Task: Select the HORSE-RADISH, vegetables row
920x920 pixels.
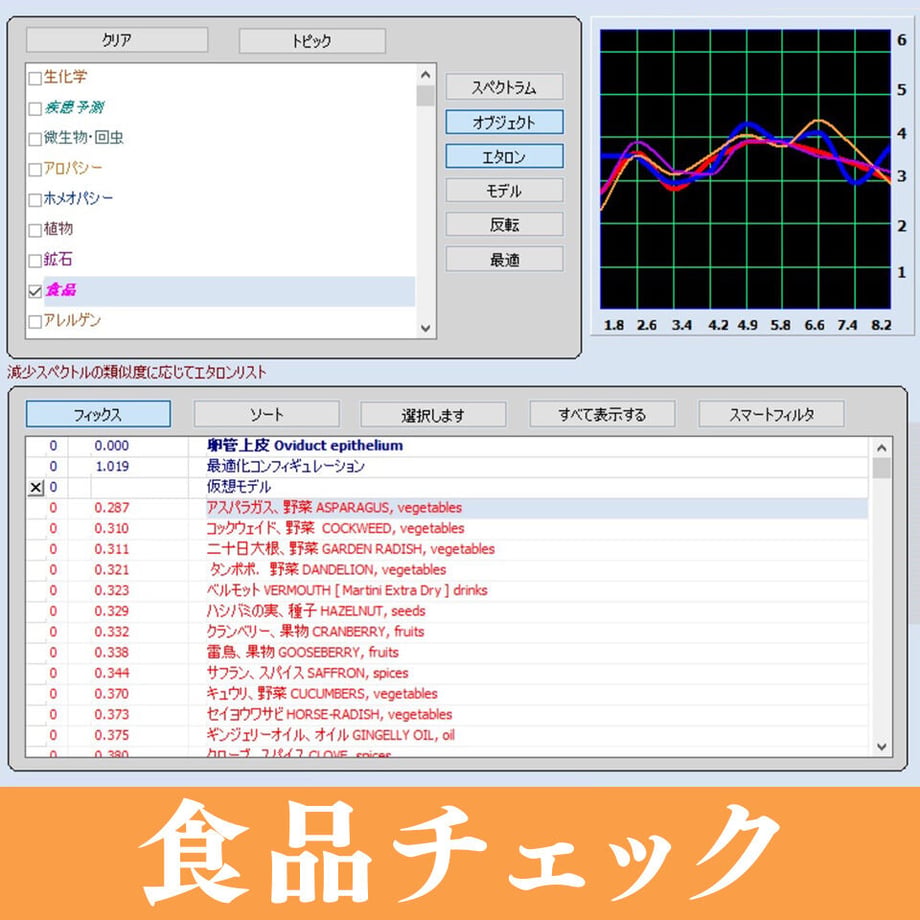Action: pos(447,714)
